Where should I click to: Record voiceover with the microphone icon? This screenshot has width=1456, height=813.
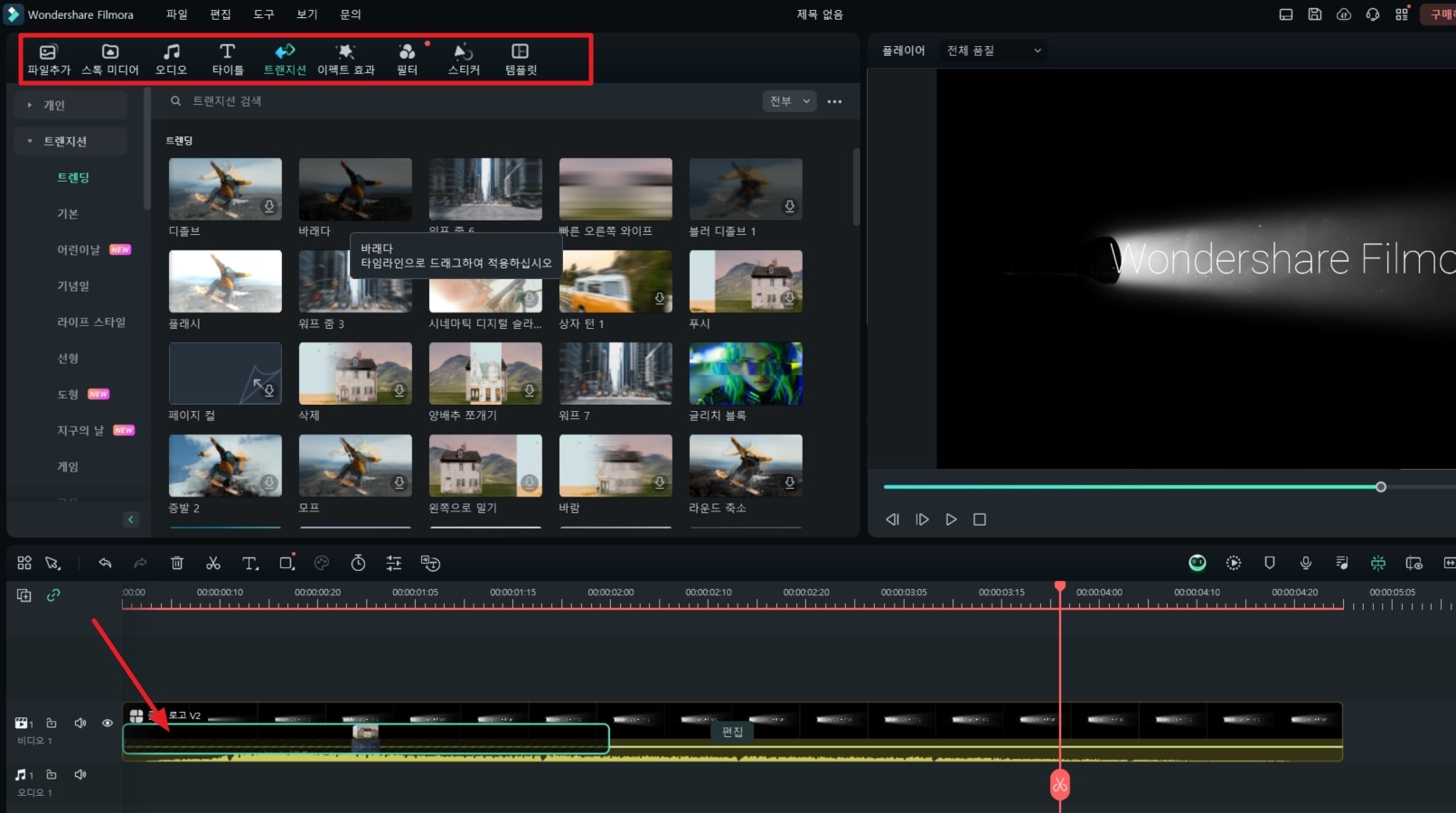[x=1306, y=563]
